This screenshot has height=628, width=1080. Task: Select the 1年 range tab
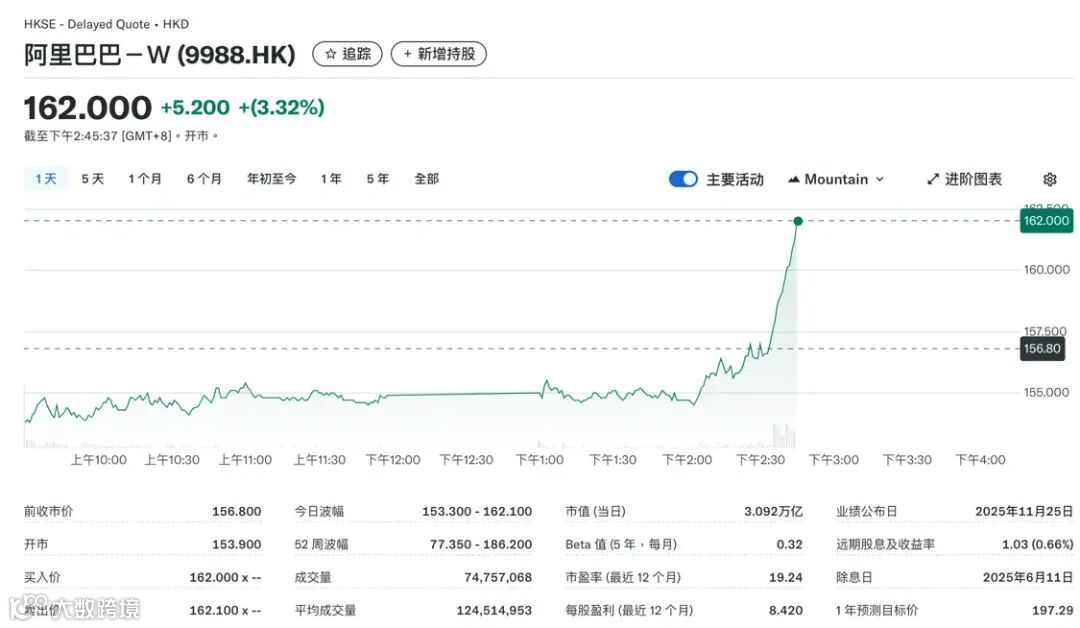coord(331,179)
